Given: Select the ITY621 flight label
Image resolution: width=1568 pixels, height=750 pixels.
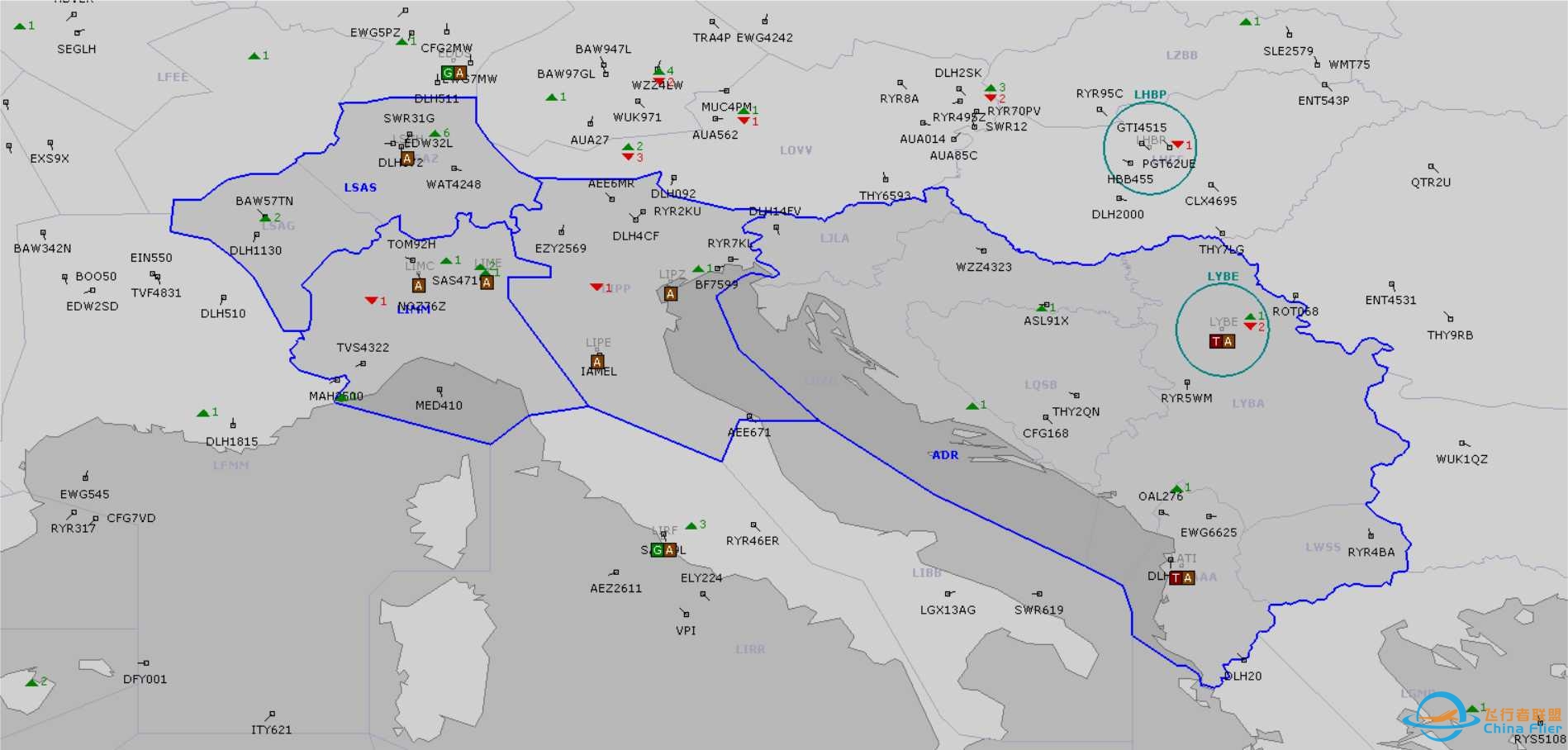Looking at the screenshot, I should click(271, 729).
